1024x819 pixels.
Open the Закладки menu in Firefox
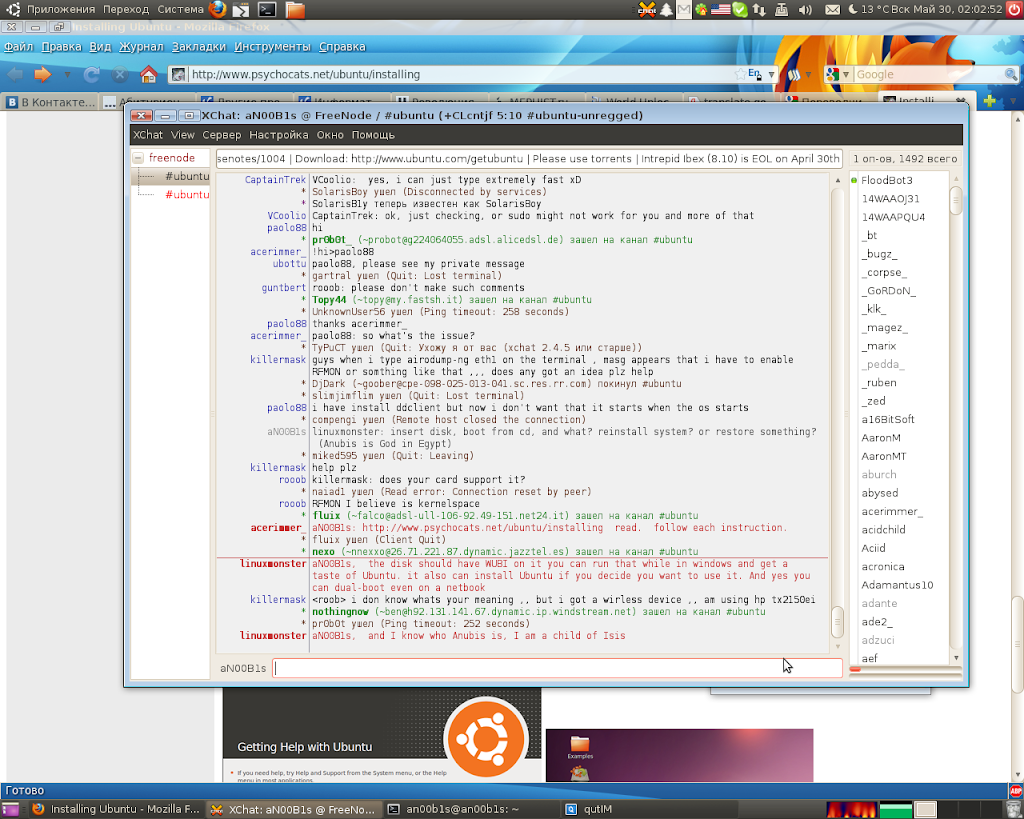(x=199, y=46)
